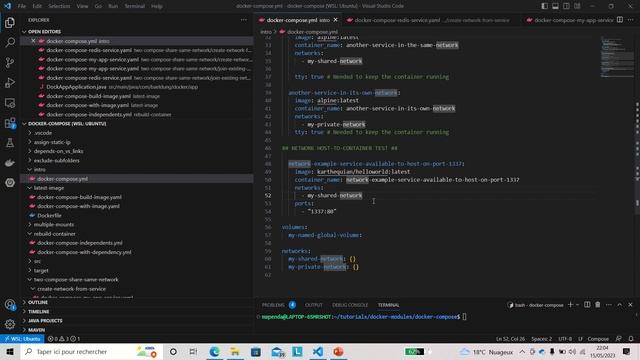Open File Explorer from taskbar
The width and height of the screenshot is (640, 360).
point(235,351)
